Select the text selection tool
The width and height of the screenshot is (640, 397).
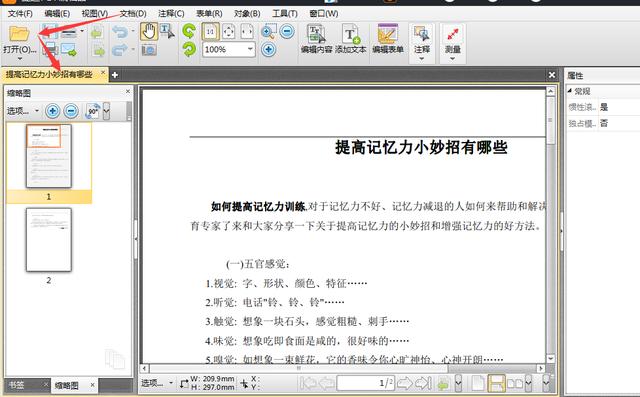pos(167,31)
